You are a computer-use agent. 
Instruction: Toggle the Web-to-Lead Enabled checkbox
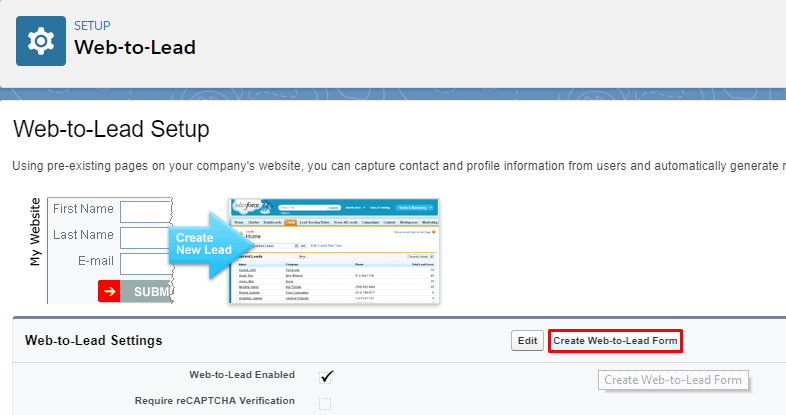click(326, 376)
